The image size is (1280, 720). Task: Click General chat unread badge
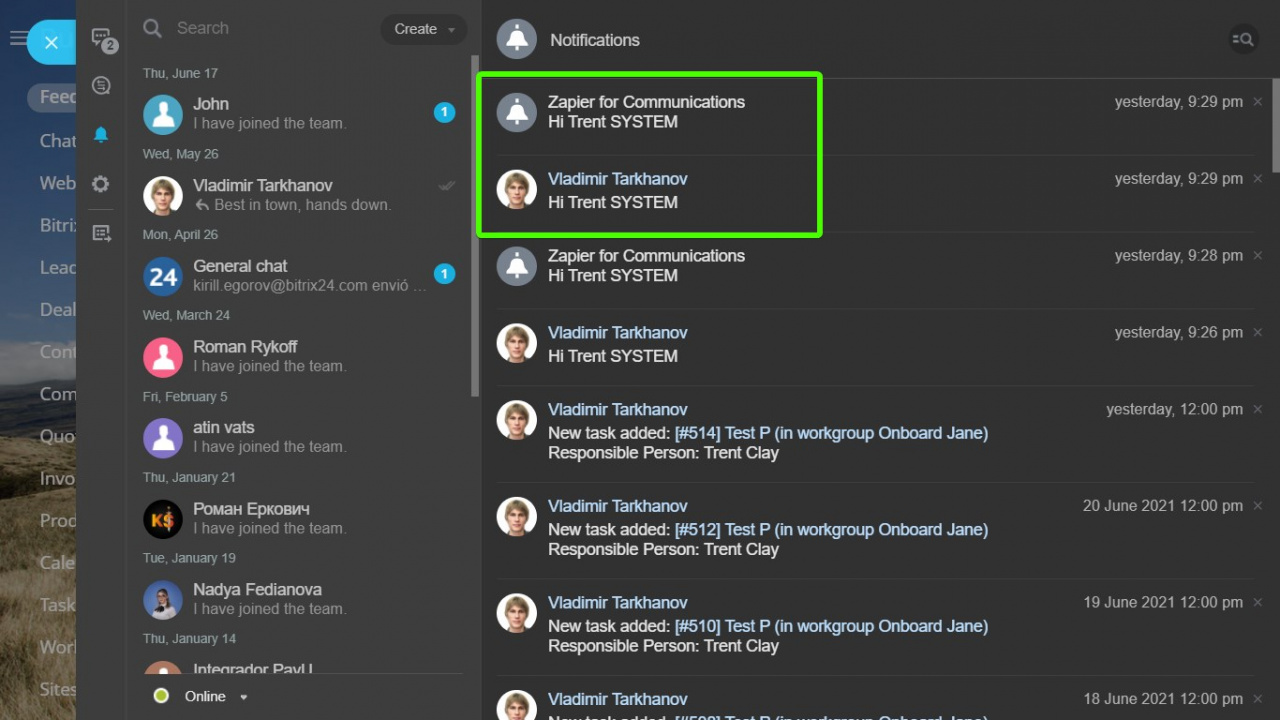(x=444, y=274)
